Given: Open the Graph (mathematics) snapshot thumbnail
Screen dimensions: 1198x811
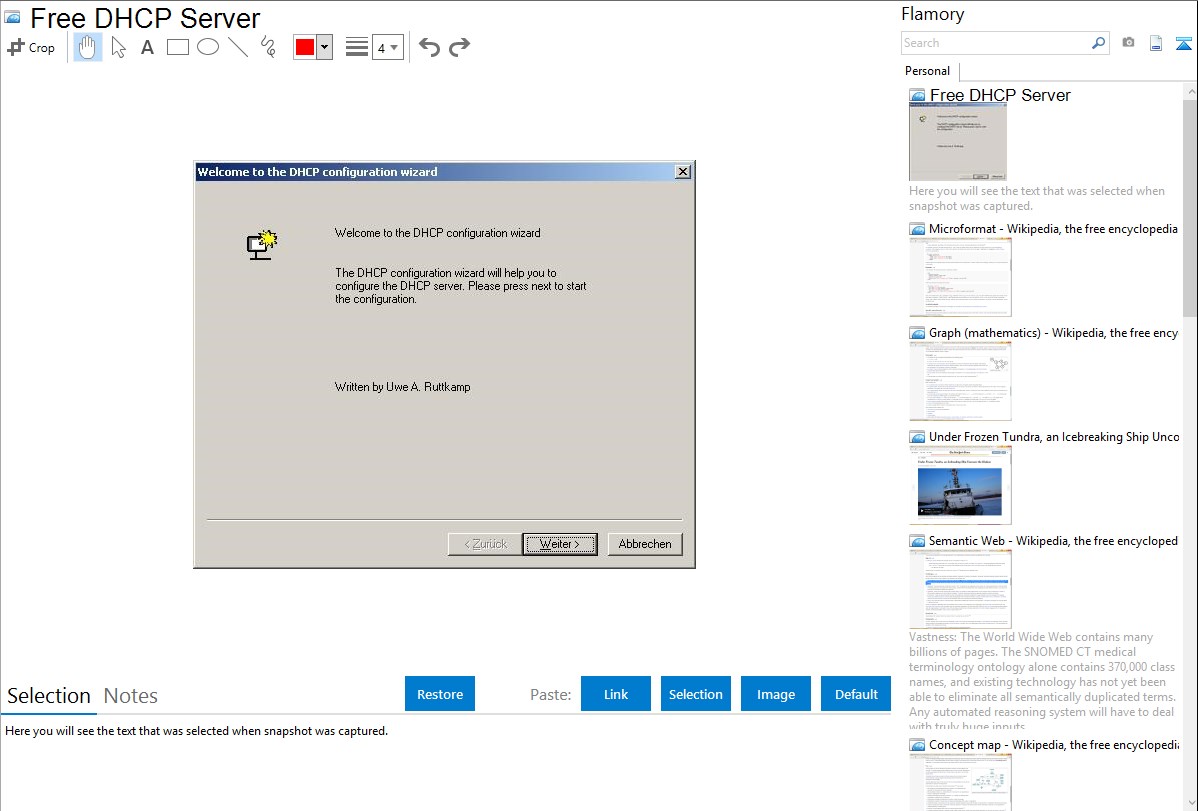Looking at the screenshot, I should [960, 381].
